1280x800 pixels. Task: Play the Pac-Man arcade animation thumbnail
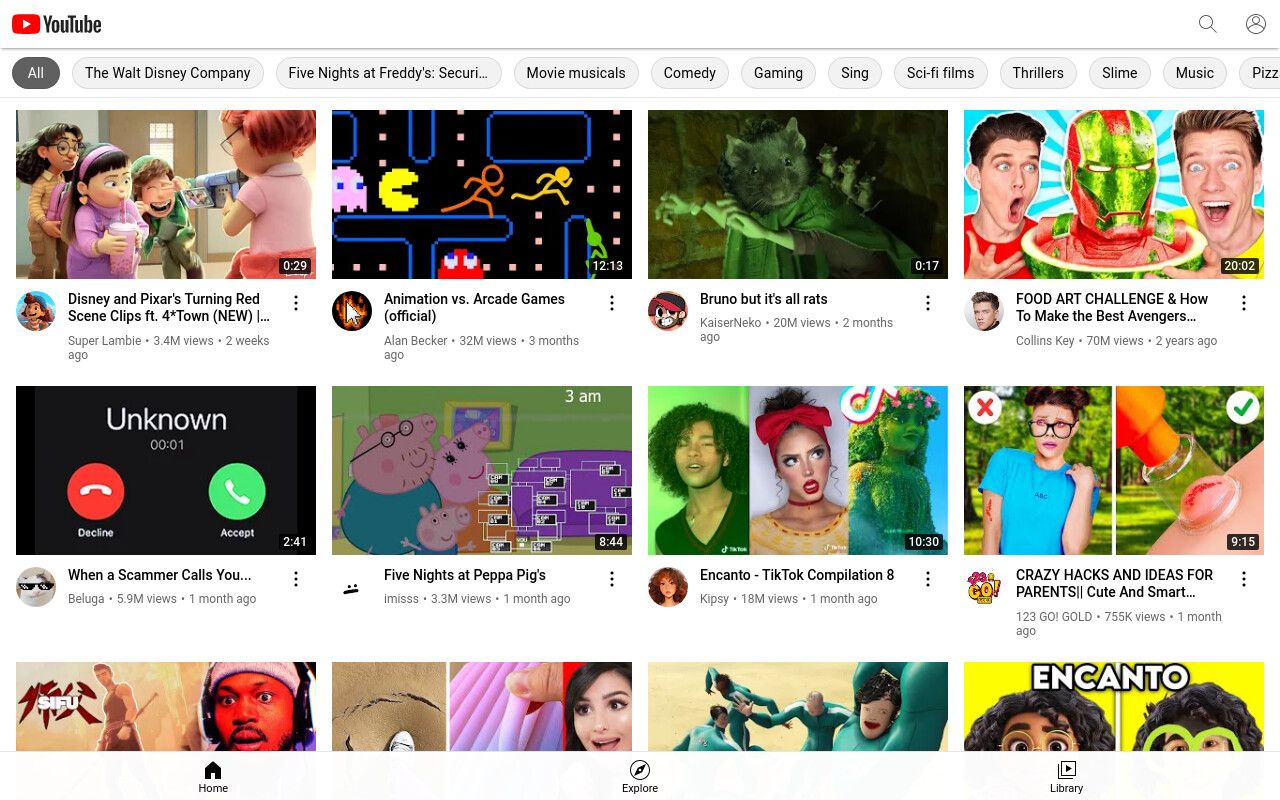coord(482,194)
